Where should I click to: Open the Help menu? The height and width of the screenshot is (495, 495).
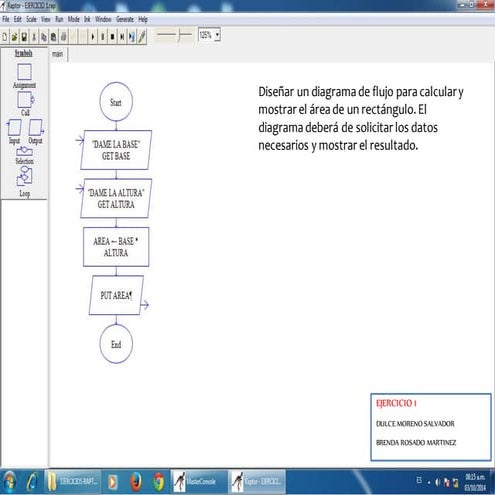[x=143, y=19]
